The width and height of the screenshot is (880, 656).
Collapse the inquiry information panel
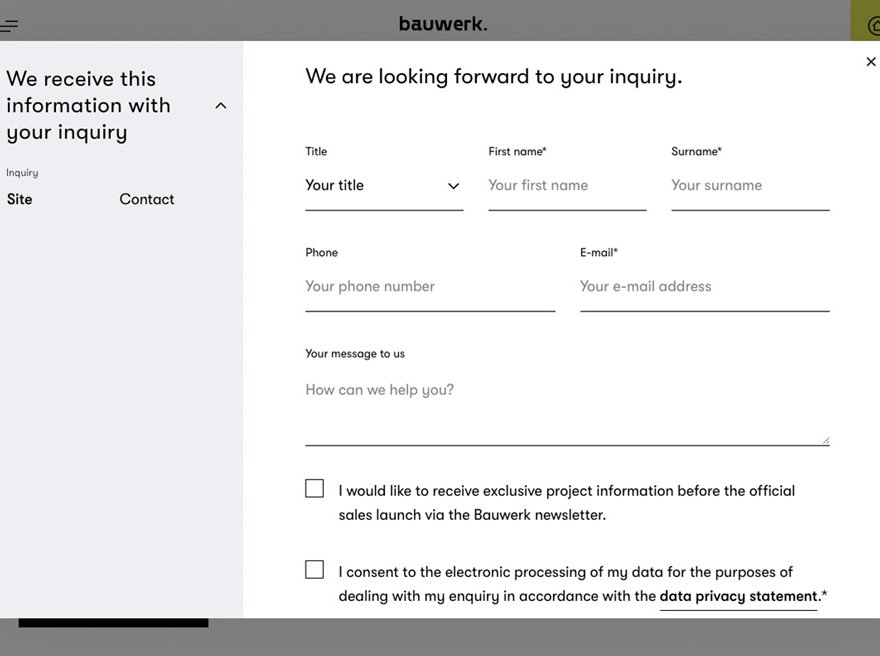click(220, 104)
